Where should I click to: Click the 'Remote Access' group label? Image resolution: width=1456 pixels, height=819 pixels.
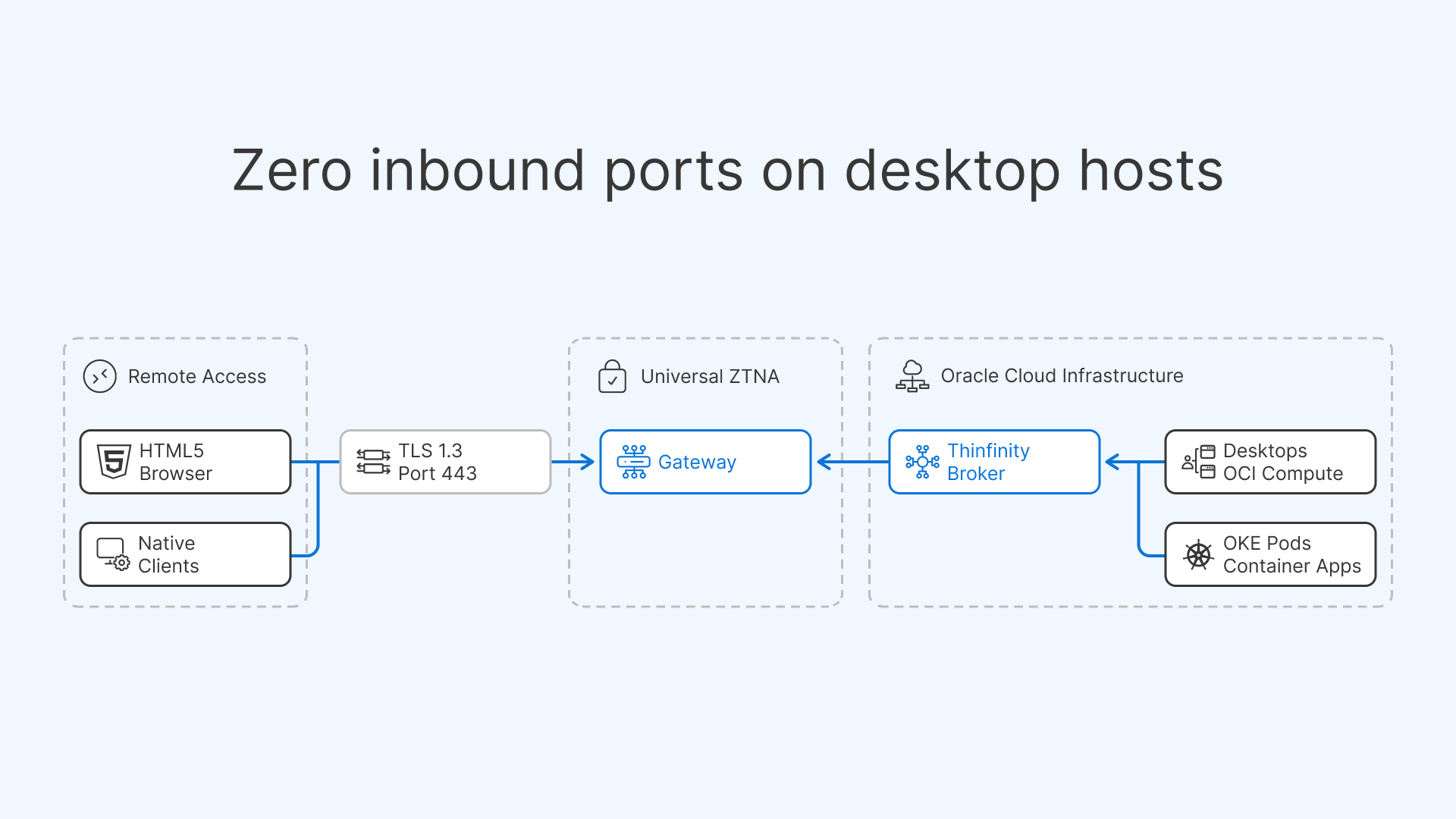click(197, 376)
